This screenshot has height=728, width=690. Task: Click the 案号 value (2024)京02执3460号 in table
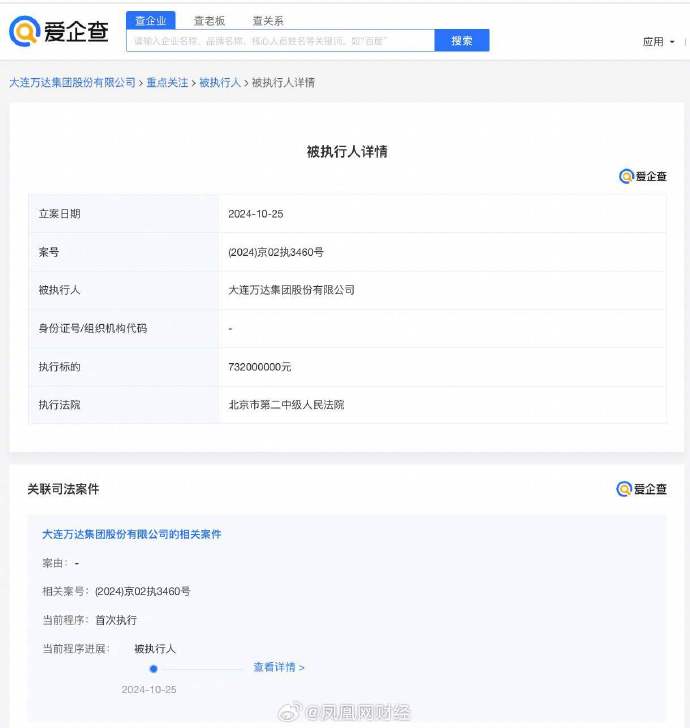[x=276, y=252]
